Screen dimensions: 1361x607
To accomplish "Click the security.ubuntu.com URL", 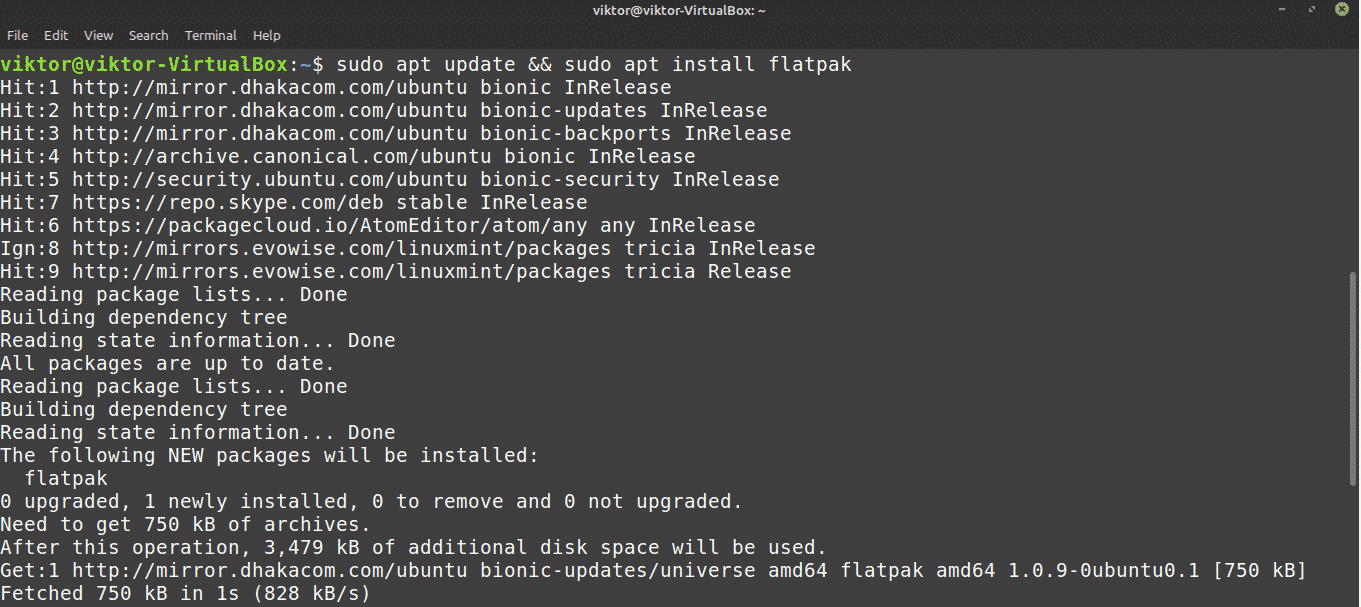I will (270, 180).
